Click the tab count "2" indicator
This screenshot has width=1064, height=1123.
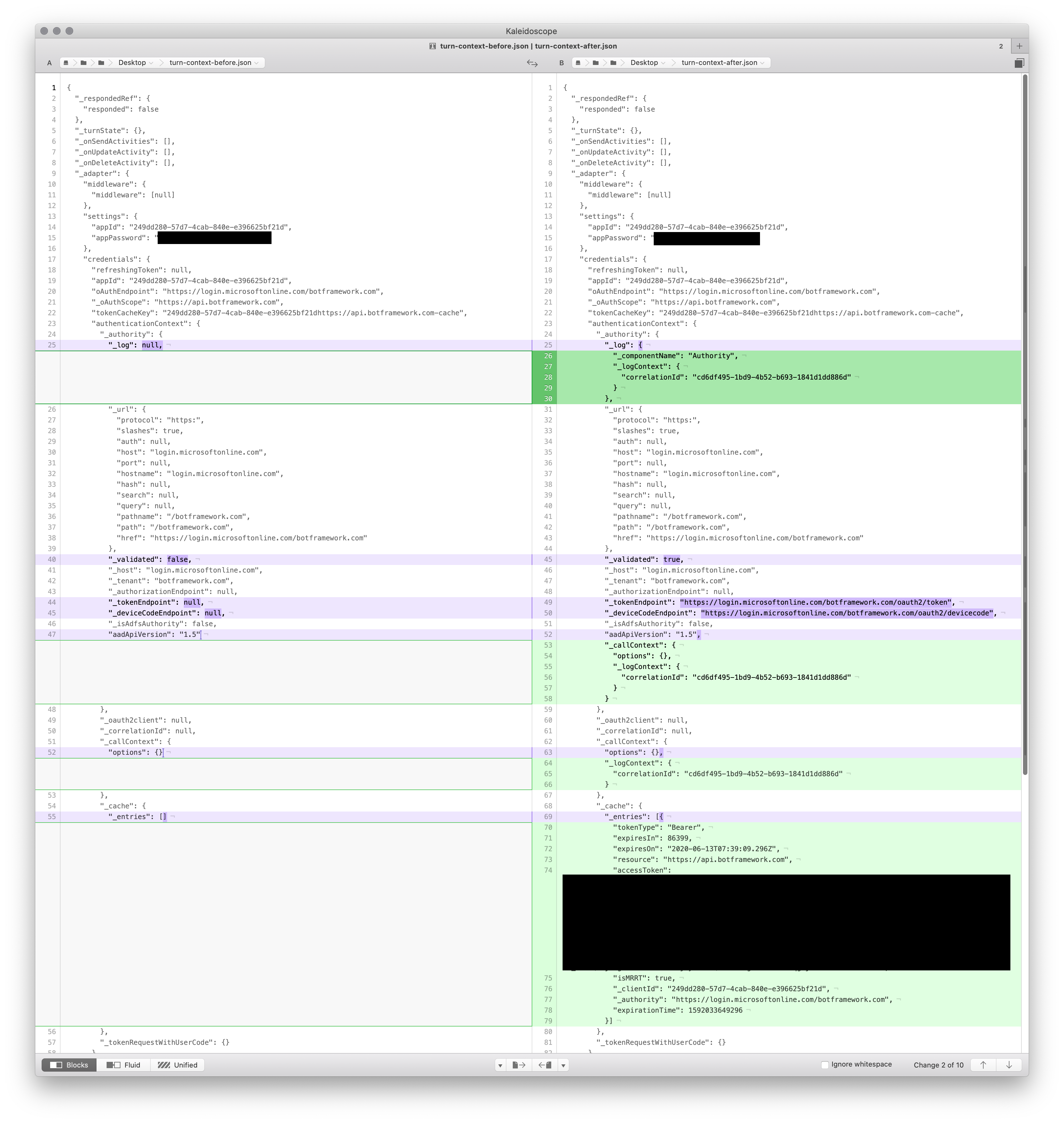pyautogui.click(x=1001, y=46)
